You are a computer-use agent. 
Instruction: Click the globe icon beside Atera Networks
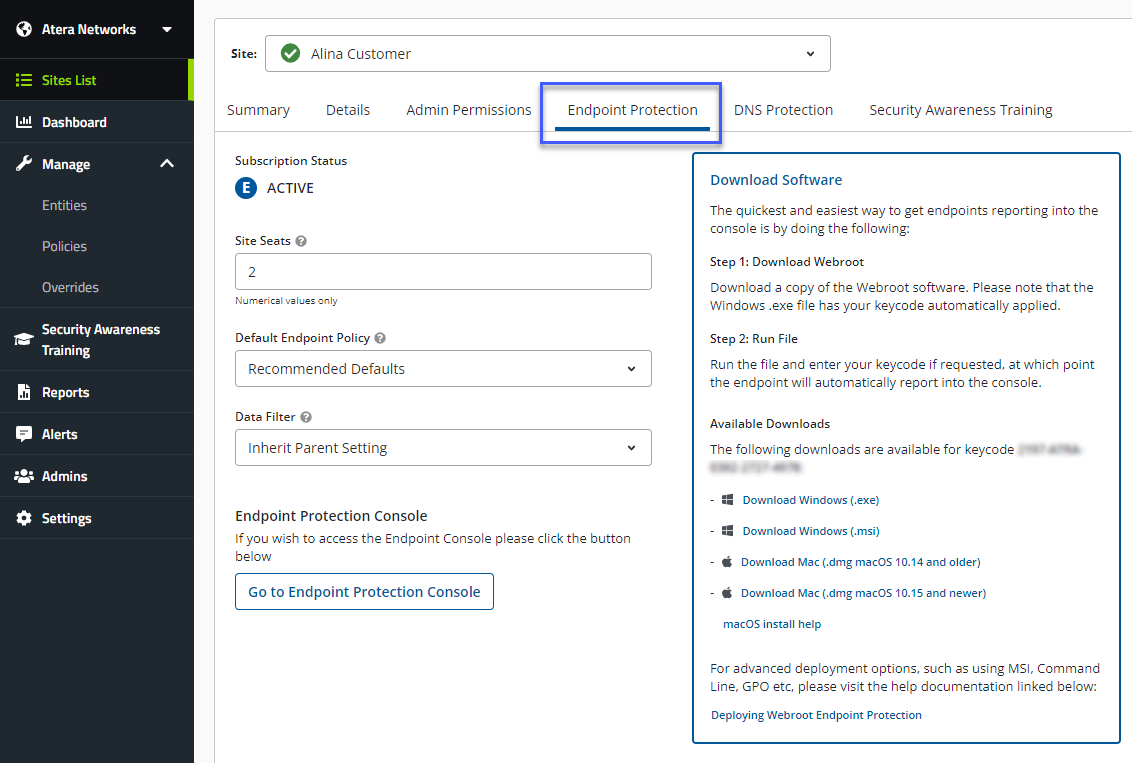click(x=24, y=29)
